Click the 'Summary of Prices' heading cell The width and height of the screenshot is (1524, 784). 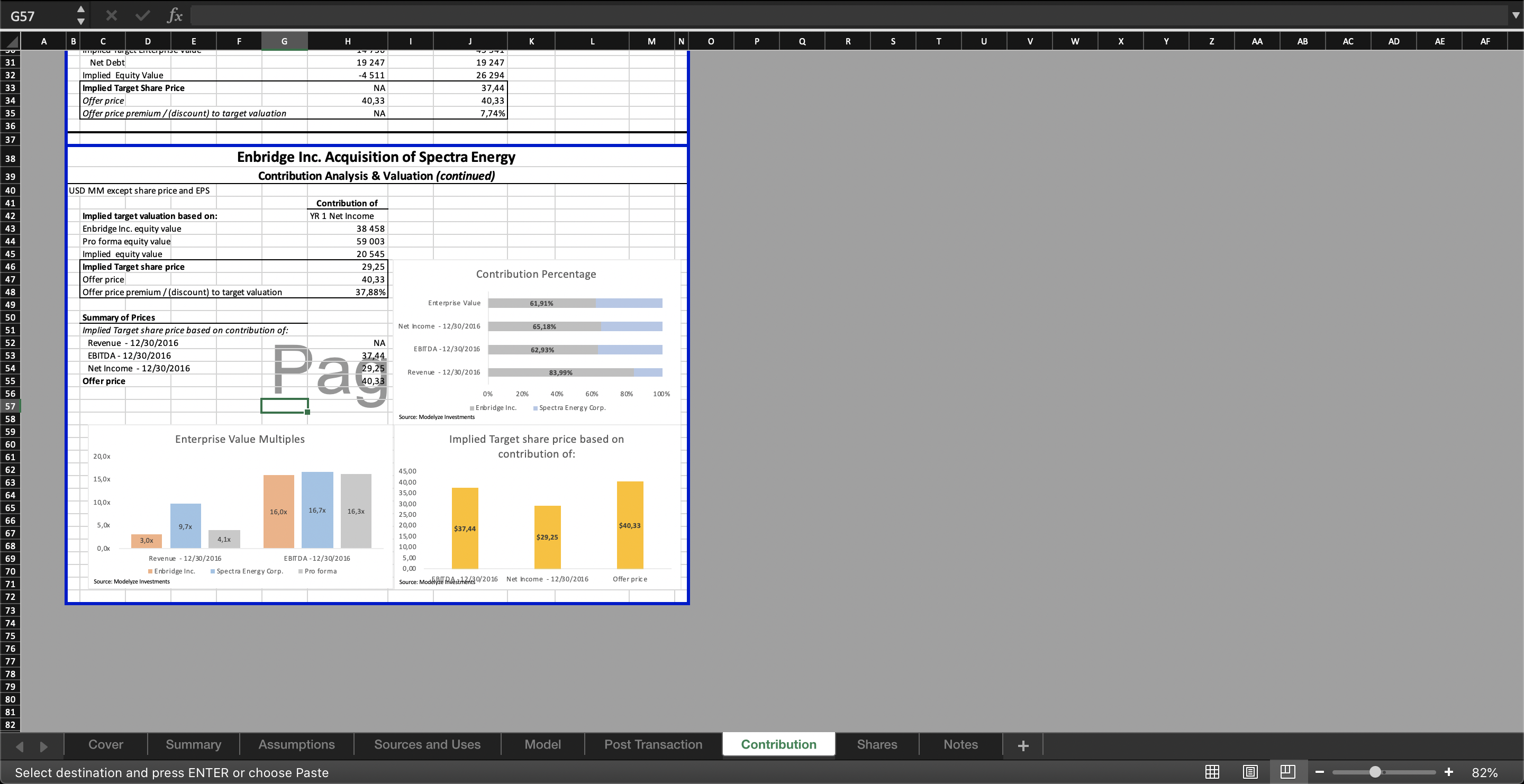coord(119,317)
